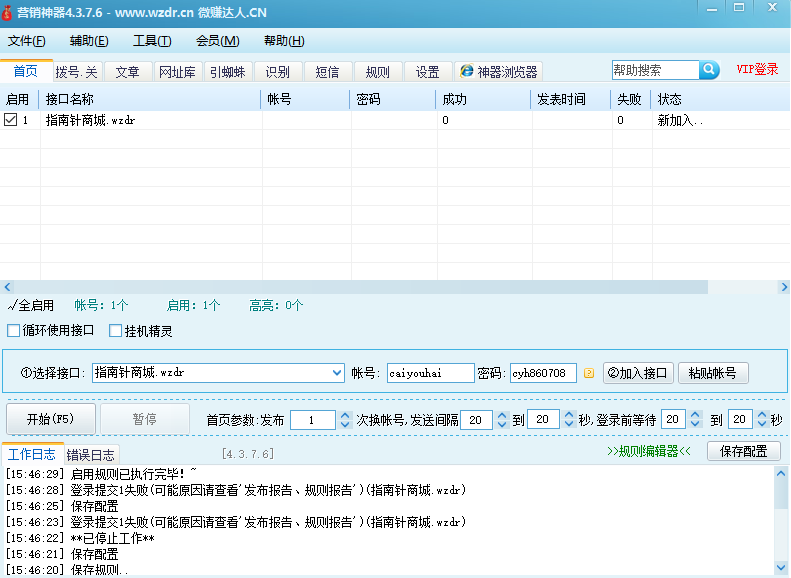Click the 保存配置 button
Viewport: 791px width, 578px height.
(x=743, y=451)
